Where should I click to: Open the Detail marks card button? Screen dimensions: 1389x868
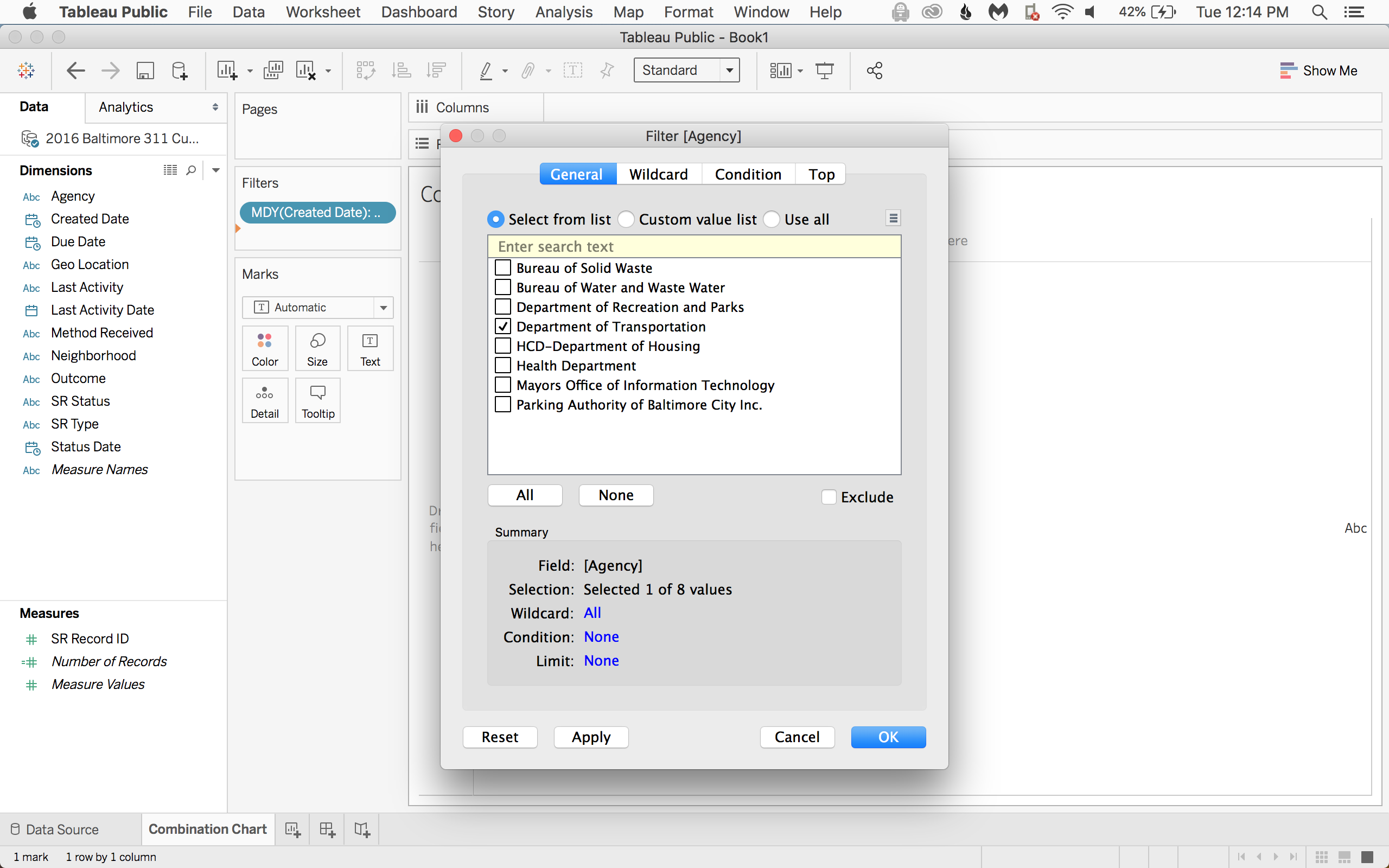[x=265, y=401]
